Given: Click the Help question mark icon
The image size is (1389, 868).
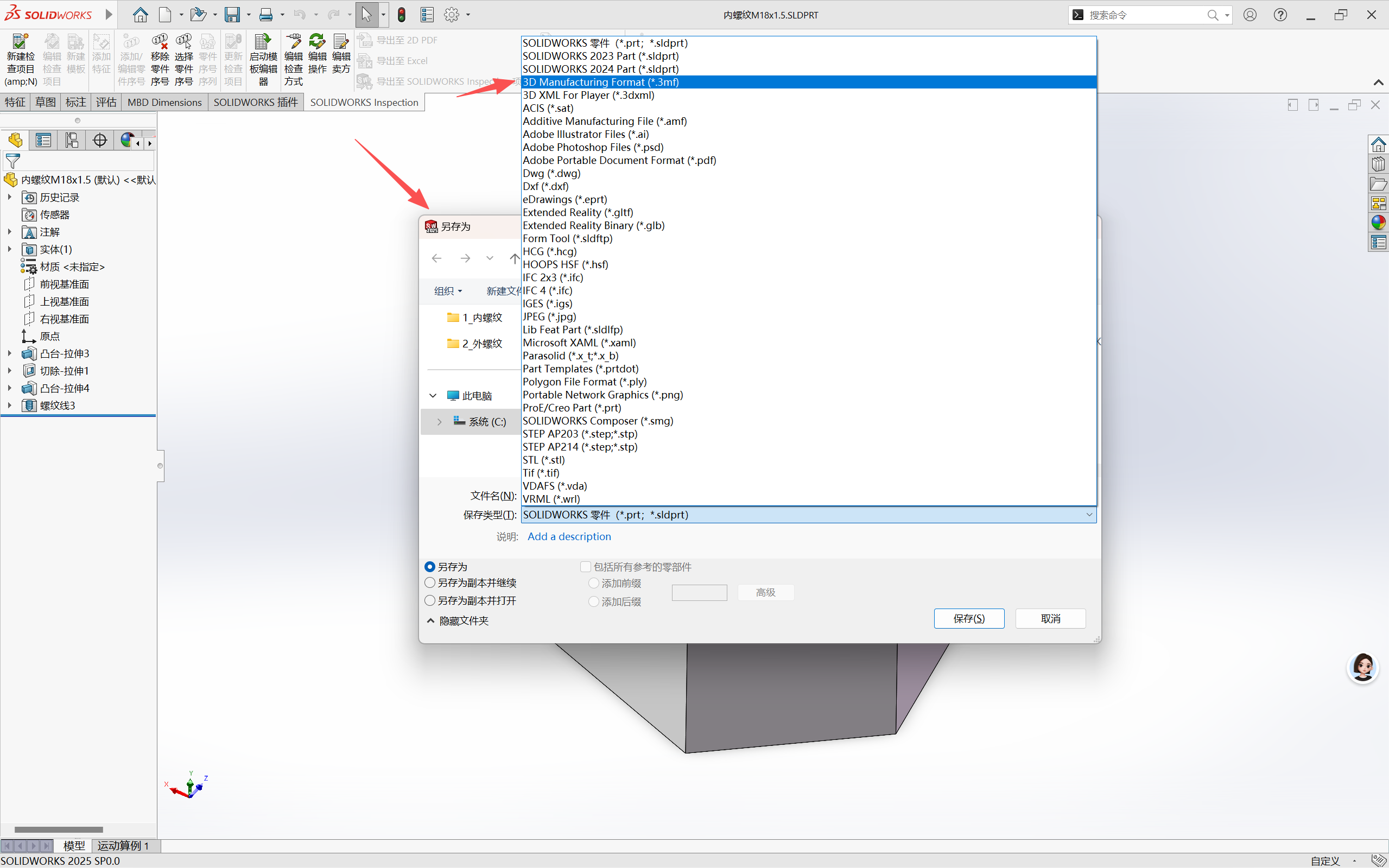Looking at the screenshot, I should pos(1280,15).
